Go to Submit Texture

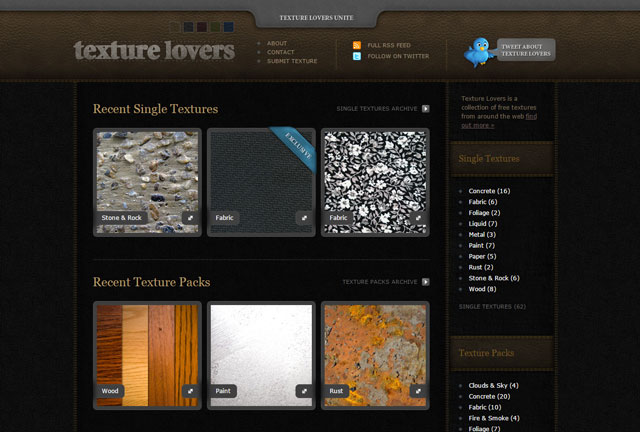[292, 61]
